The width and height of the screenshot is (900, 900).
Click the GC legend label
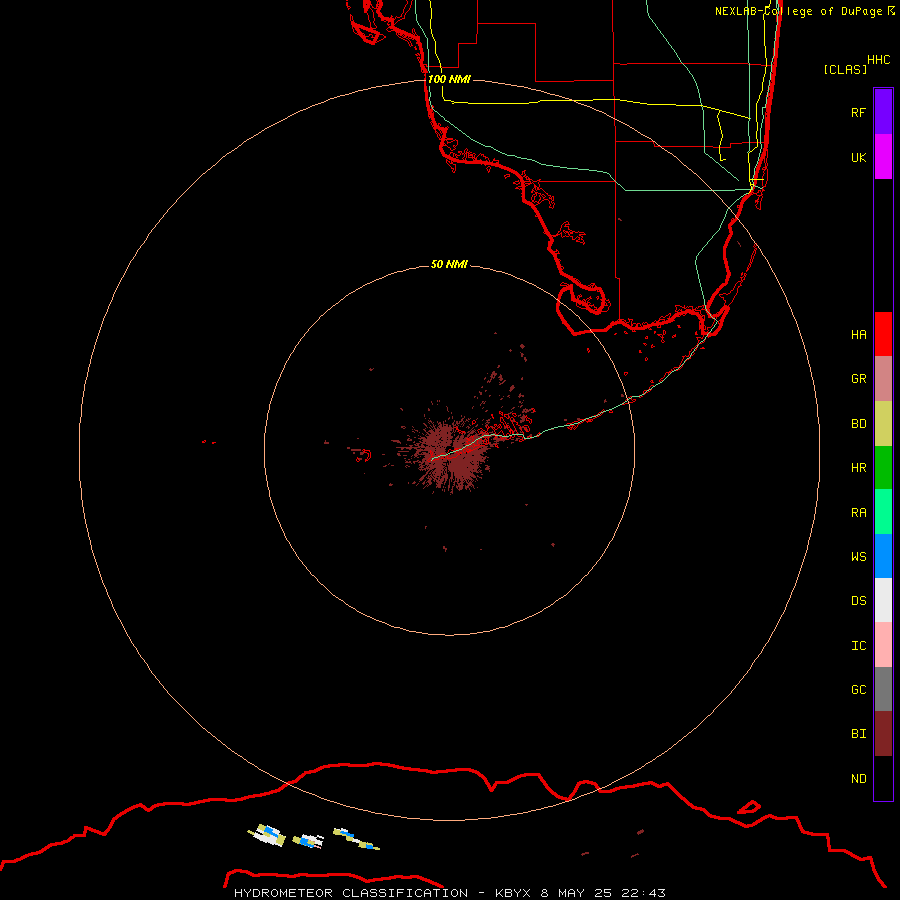pyautogui.click(x=858, y=690)
